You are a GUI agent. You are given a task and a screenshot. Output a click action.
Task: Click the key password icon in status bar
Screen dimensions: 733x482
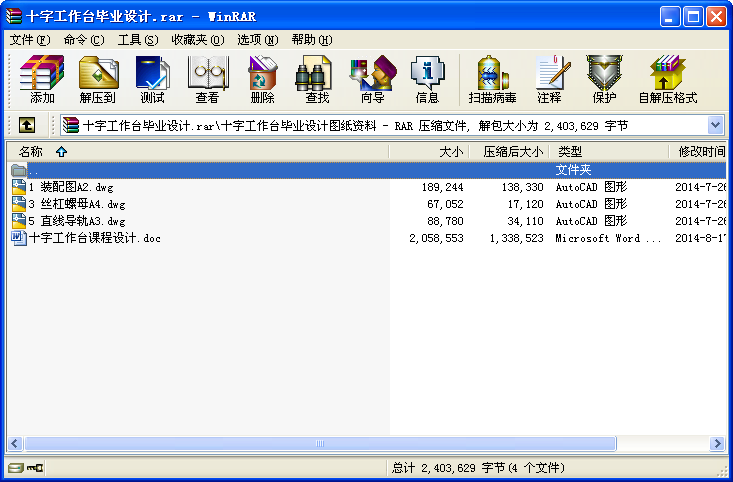tap(35, 468)
